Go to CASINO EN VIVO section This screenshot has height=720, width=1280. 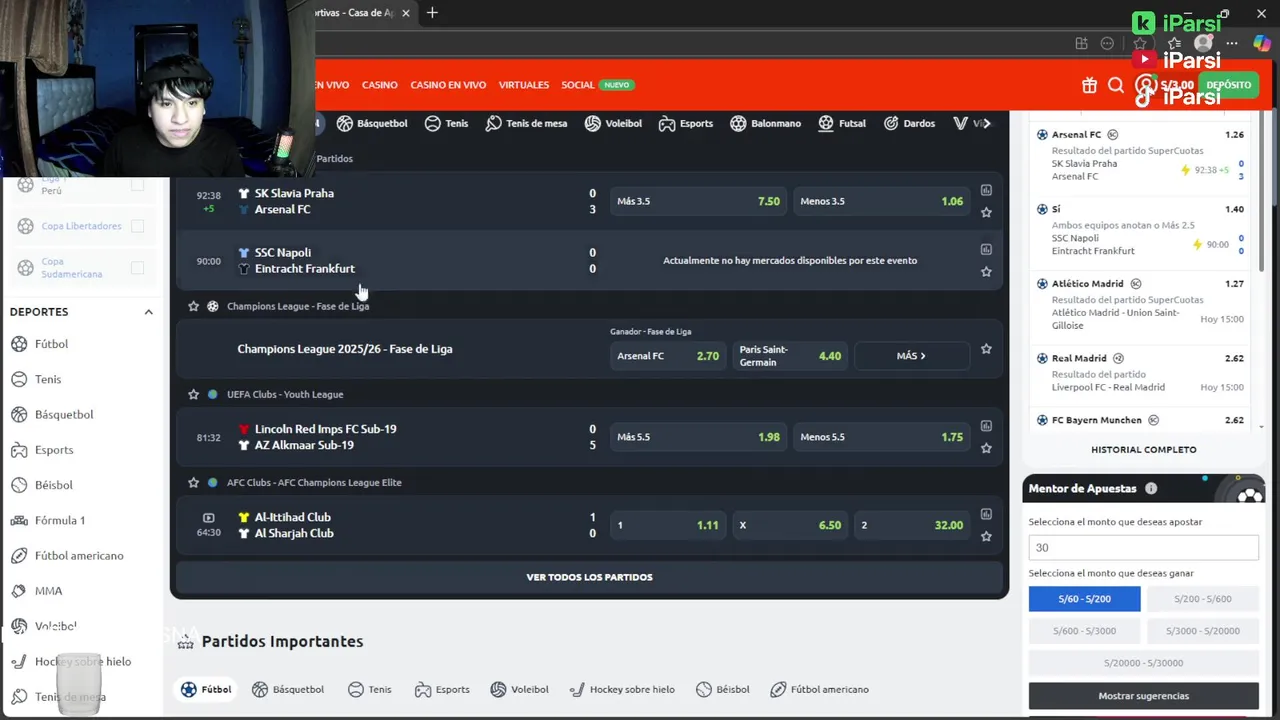tap(448, 85)
